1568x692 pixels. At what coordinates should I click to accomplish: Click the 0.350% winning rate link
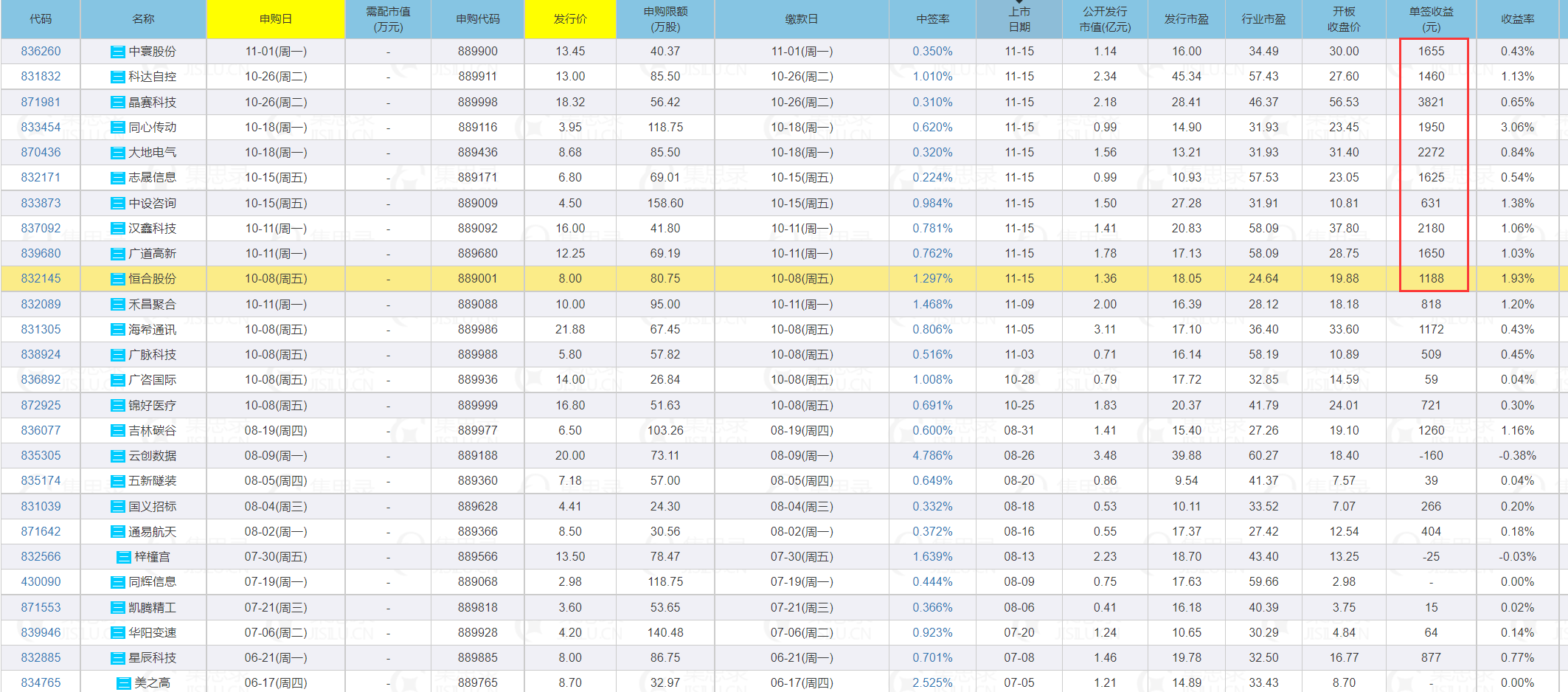(x=932, y=52)
